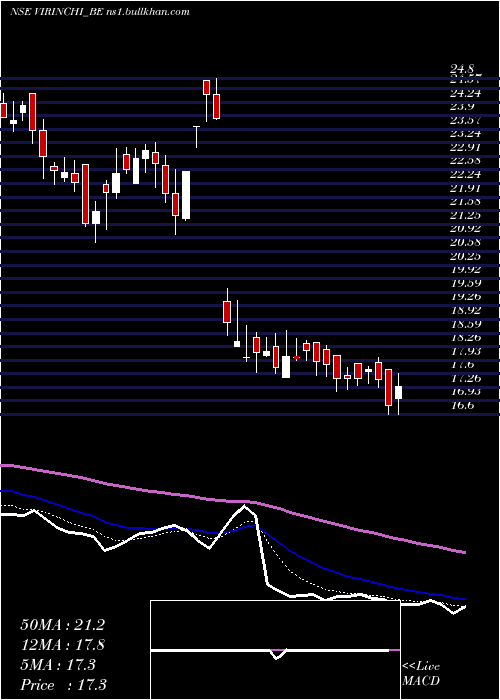Click the 5MA : 17.3 reading
Viewport: 500px width, 700px height.
click(58, 665)
